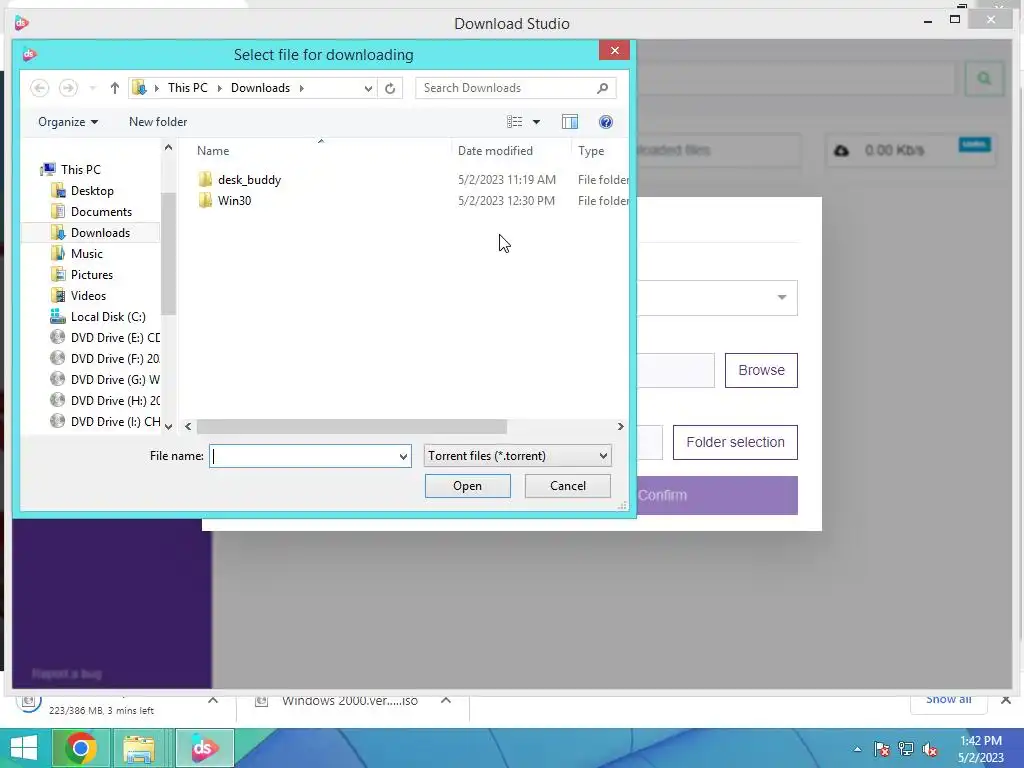Expand options for Windows 2000 iso download
1024x768 pixels.
[x=446, y=700]
